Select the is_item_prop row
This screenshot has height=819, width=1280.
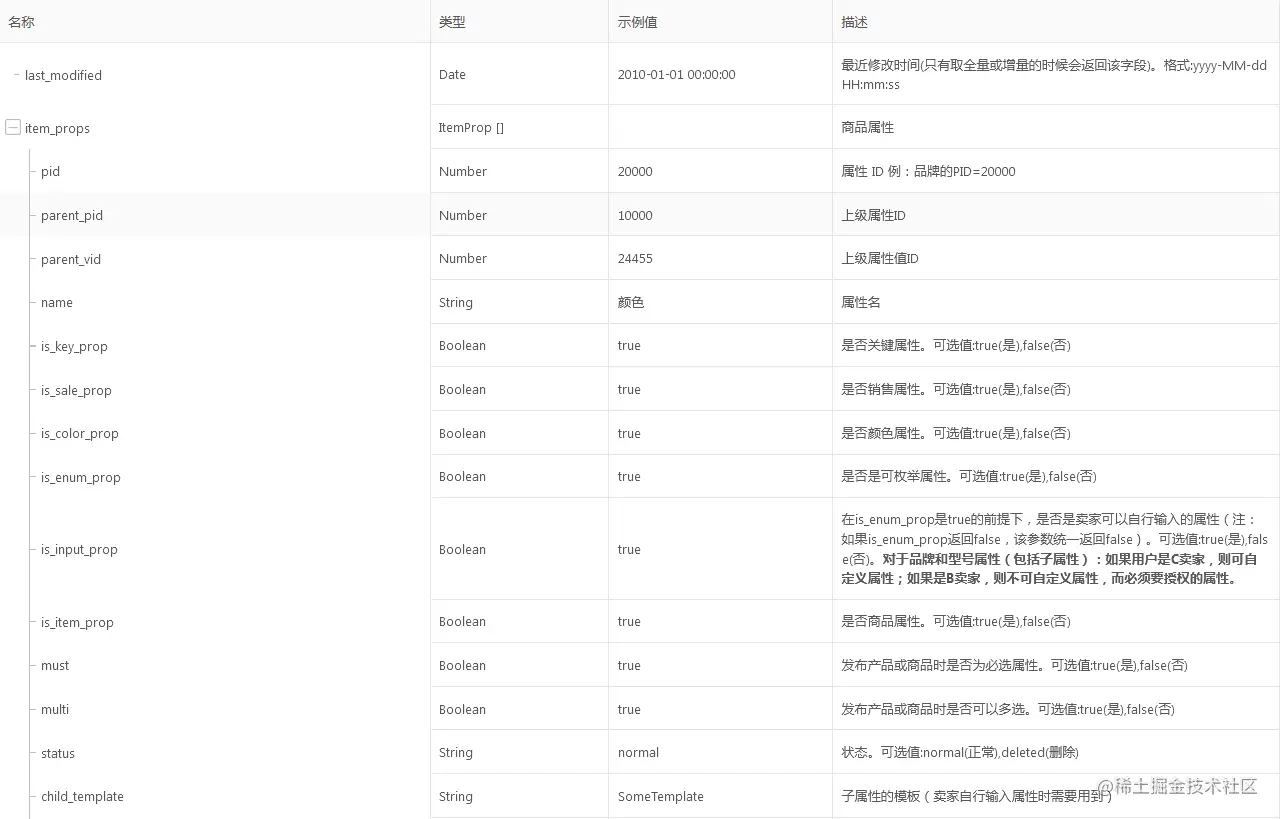(78, 622)
